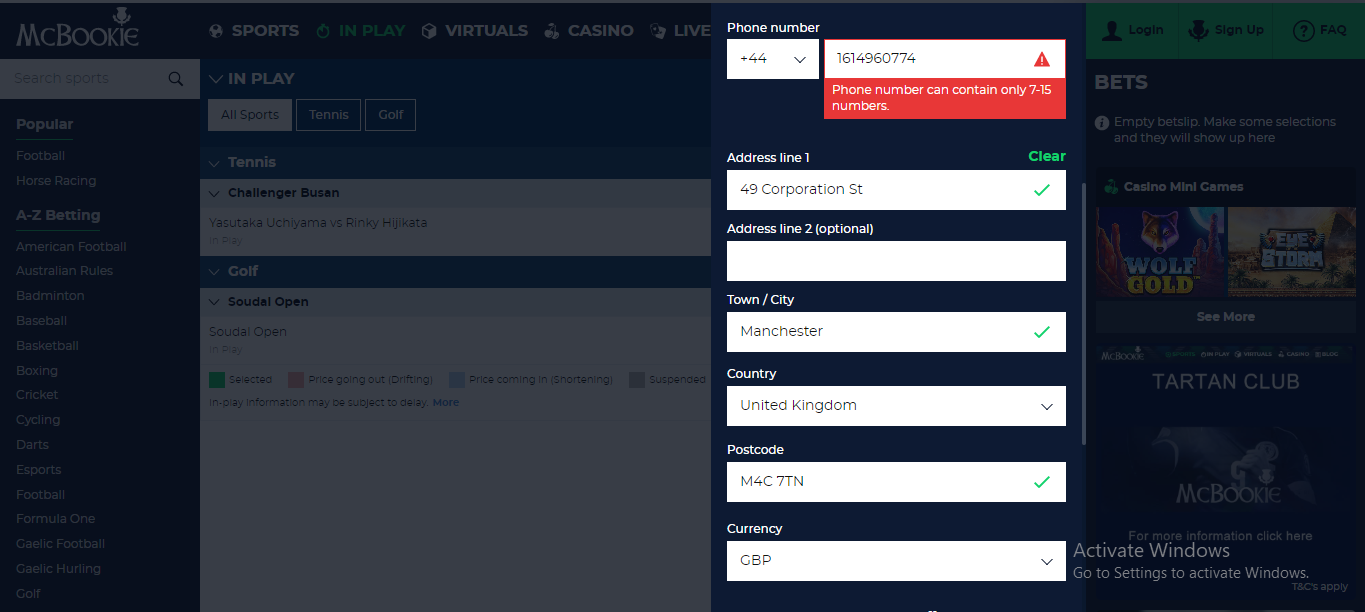The width and height of the screenshot is (1365, 612).
Task: Click the checkmark in Address line 1
Action: tap(1042, 190)
